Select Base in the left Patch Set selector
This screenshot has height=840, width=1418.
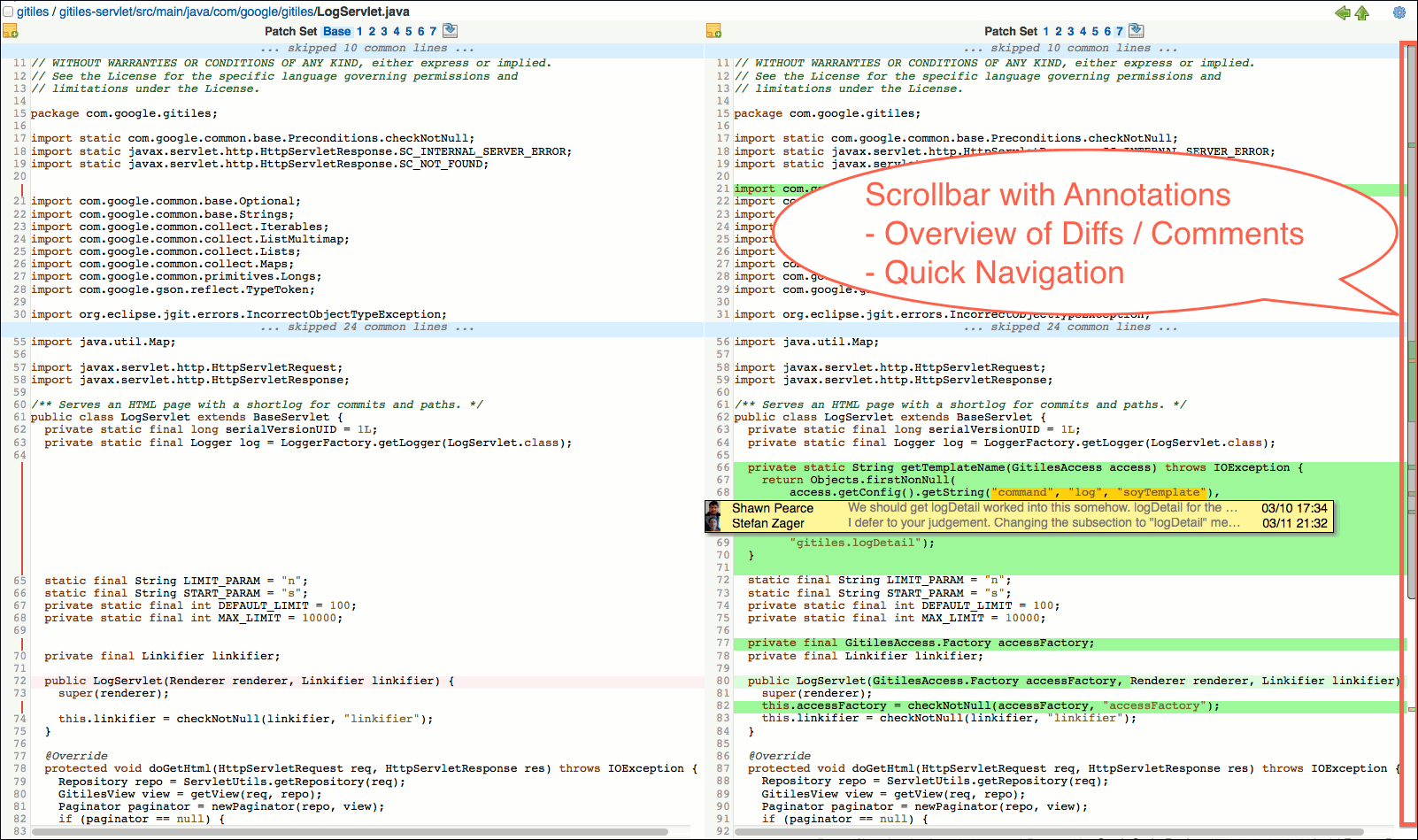point(337,30)
